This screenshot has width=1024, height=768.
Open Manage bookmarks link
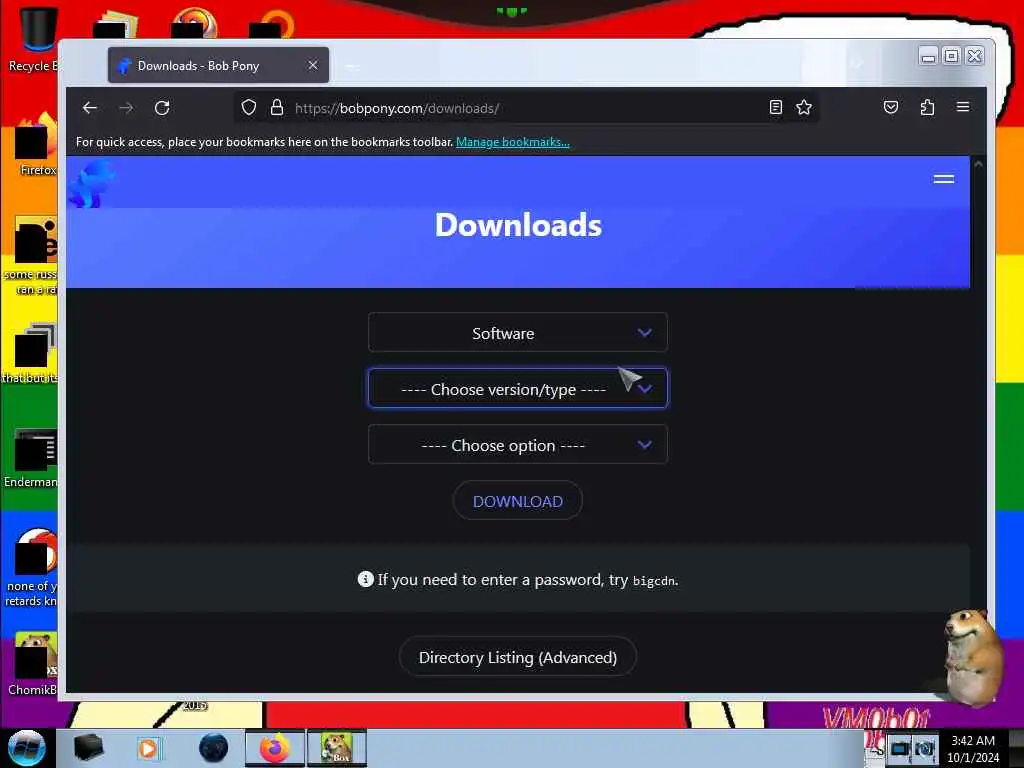coord(513,142)
